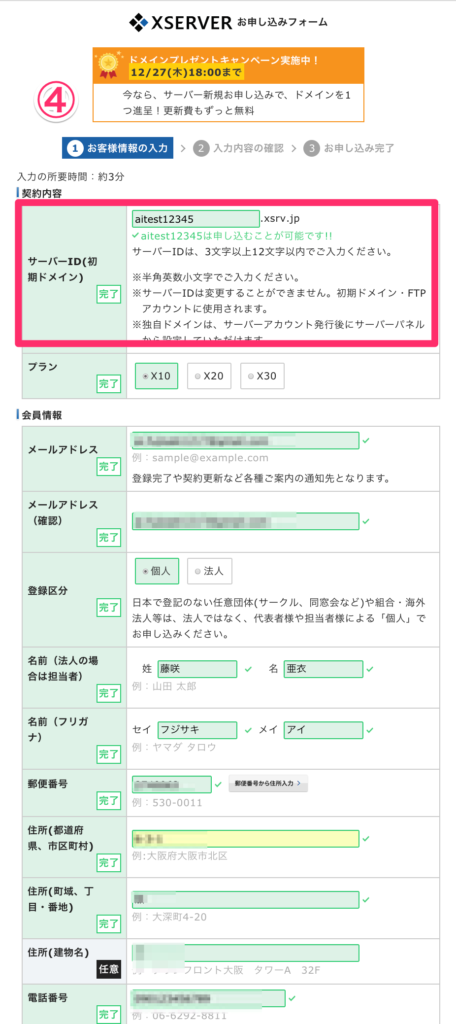Screen dimensions: 456x1024
Task: Click the yellow prefecture address field
Action: (x=245, y=838)
